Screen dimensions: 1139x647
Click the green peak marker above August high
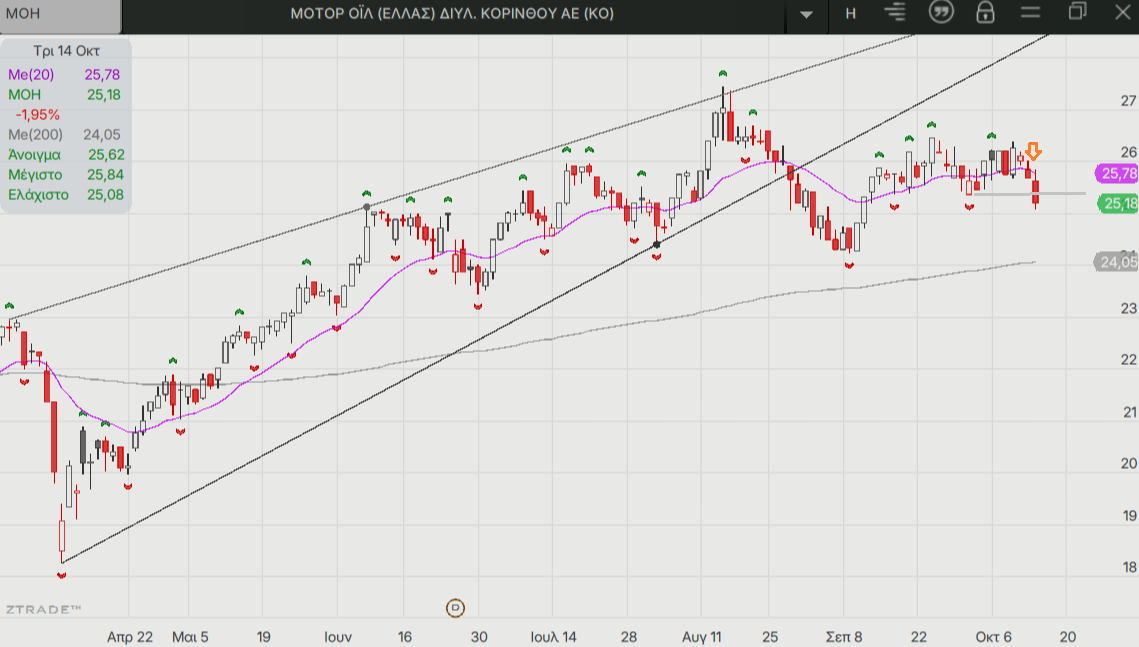[723, 75]
